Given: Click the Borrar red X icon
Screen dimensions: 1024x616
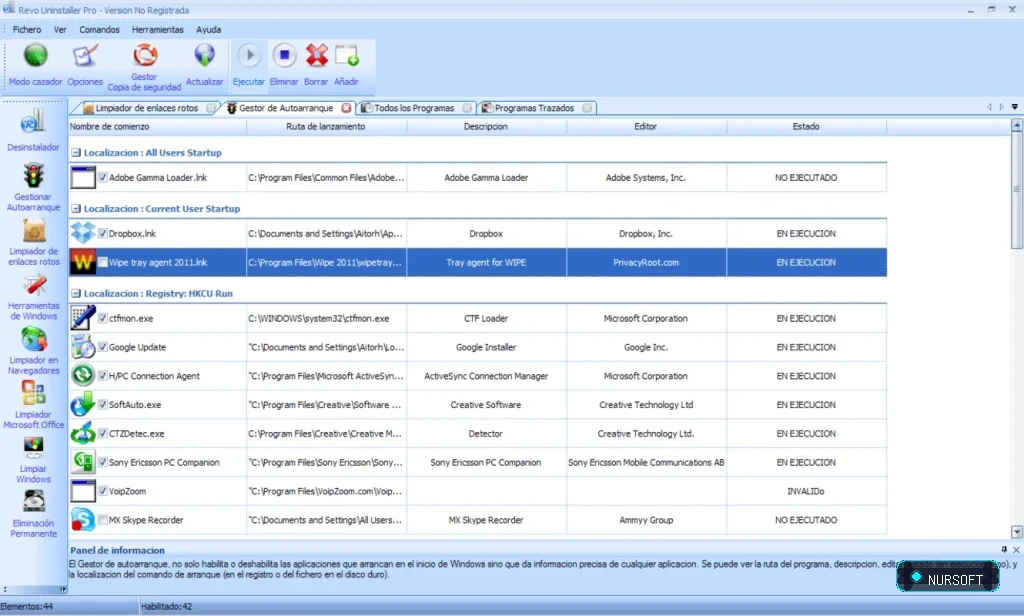Looking at the screenshot, I should click(316, 56).
